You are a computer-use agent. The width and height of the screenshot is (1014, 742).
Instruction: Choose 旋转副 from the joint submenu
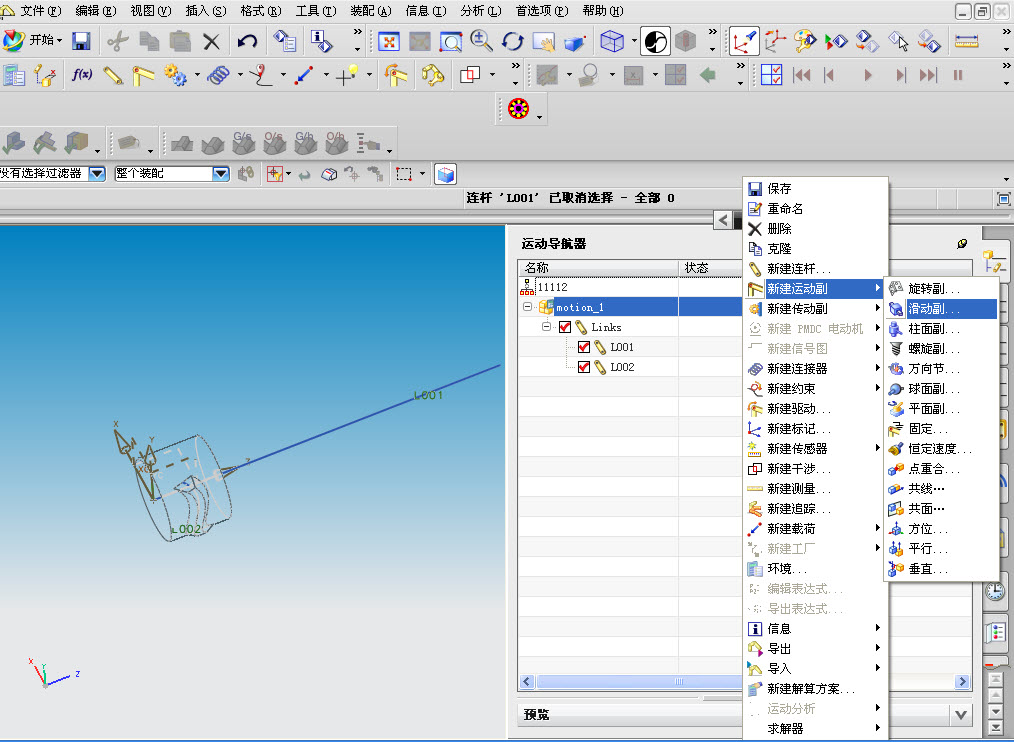coord(941,289)
